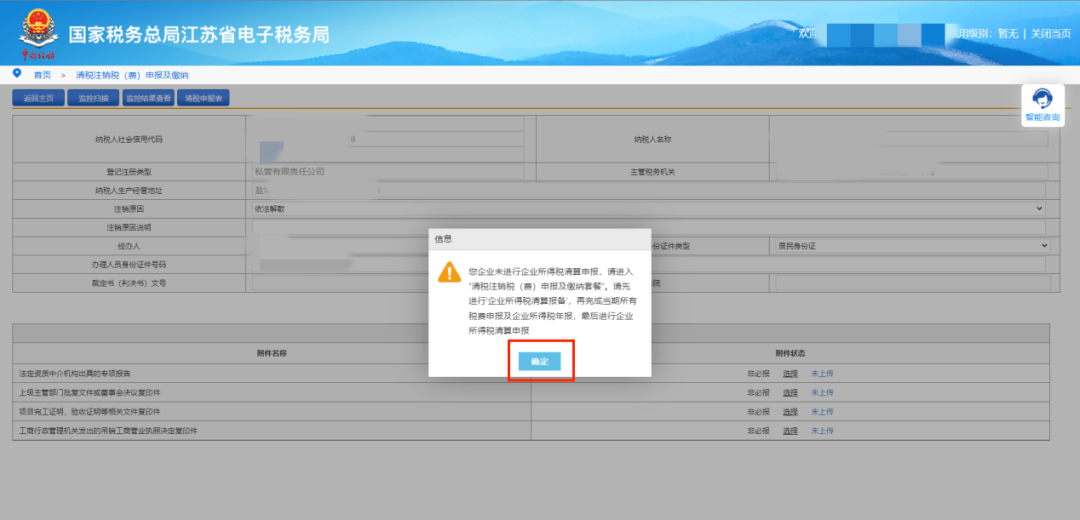Screen dimensions: 1080x520
Task: Click 关闭当页 in the header
Action: point(1051,33)
